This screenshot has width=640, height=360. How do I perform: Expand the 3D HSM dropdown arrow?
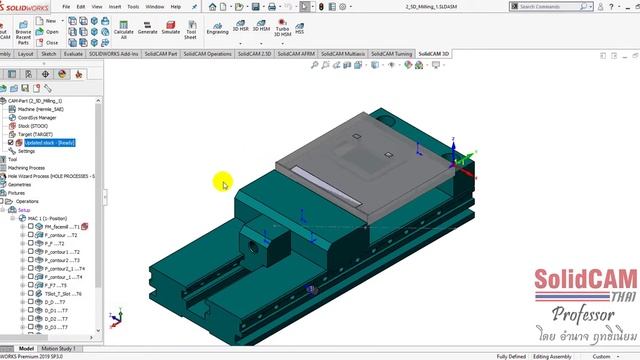pos(261,43)
